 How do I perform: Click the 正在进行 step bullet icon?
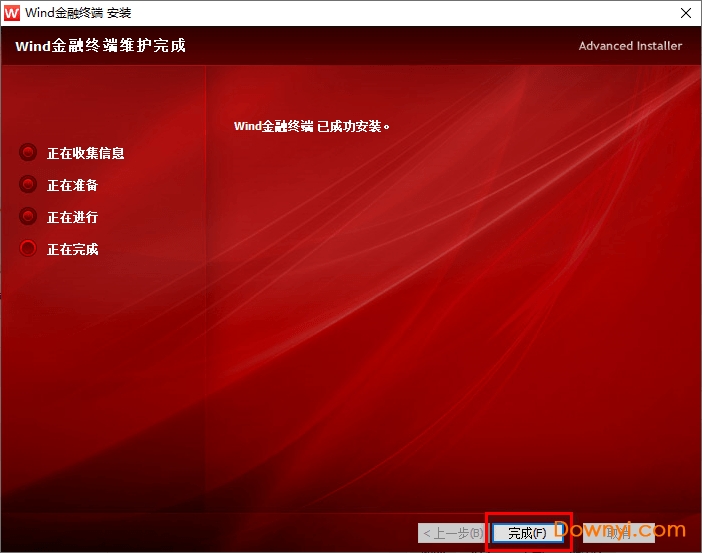click(28, 217)
